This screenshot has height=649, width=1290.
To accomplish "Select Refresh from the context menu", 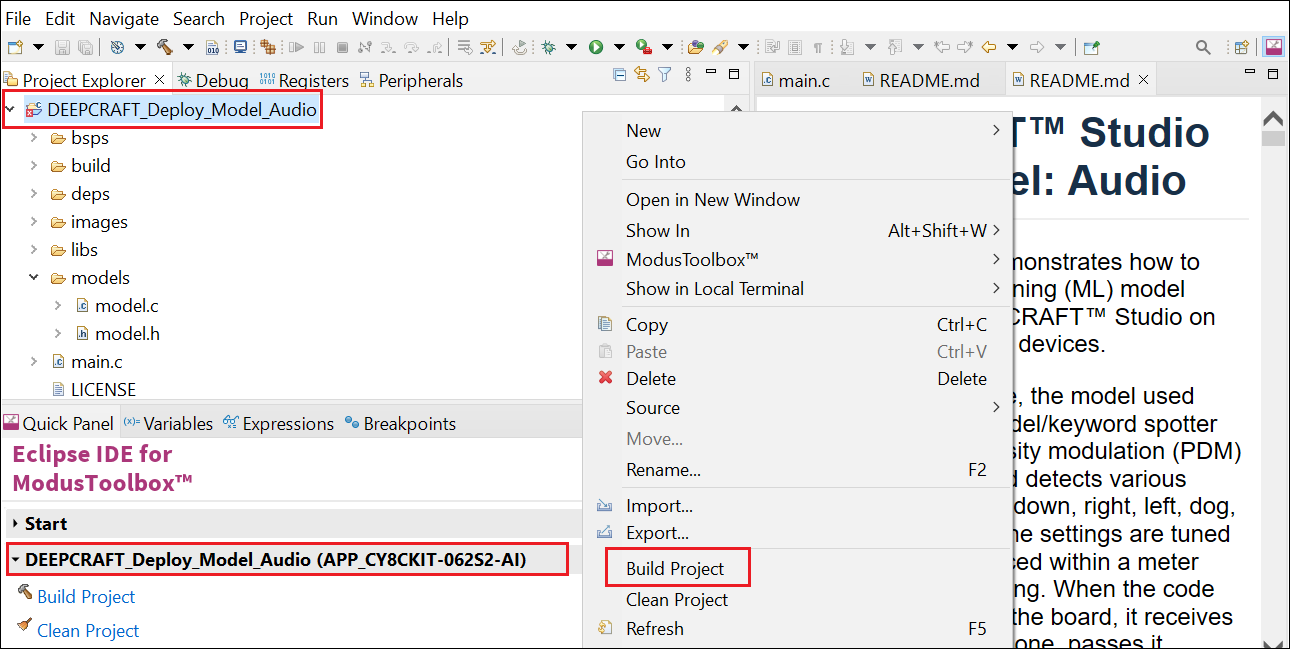I will (x=655, y=629).
